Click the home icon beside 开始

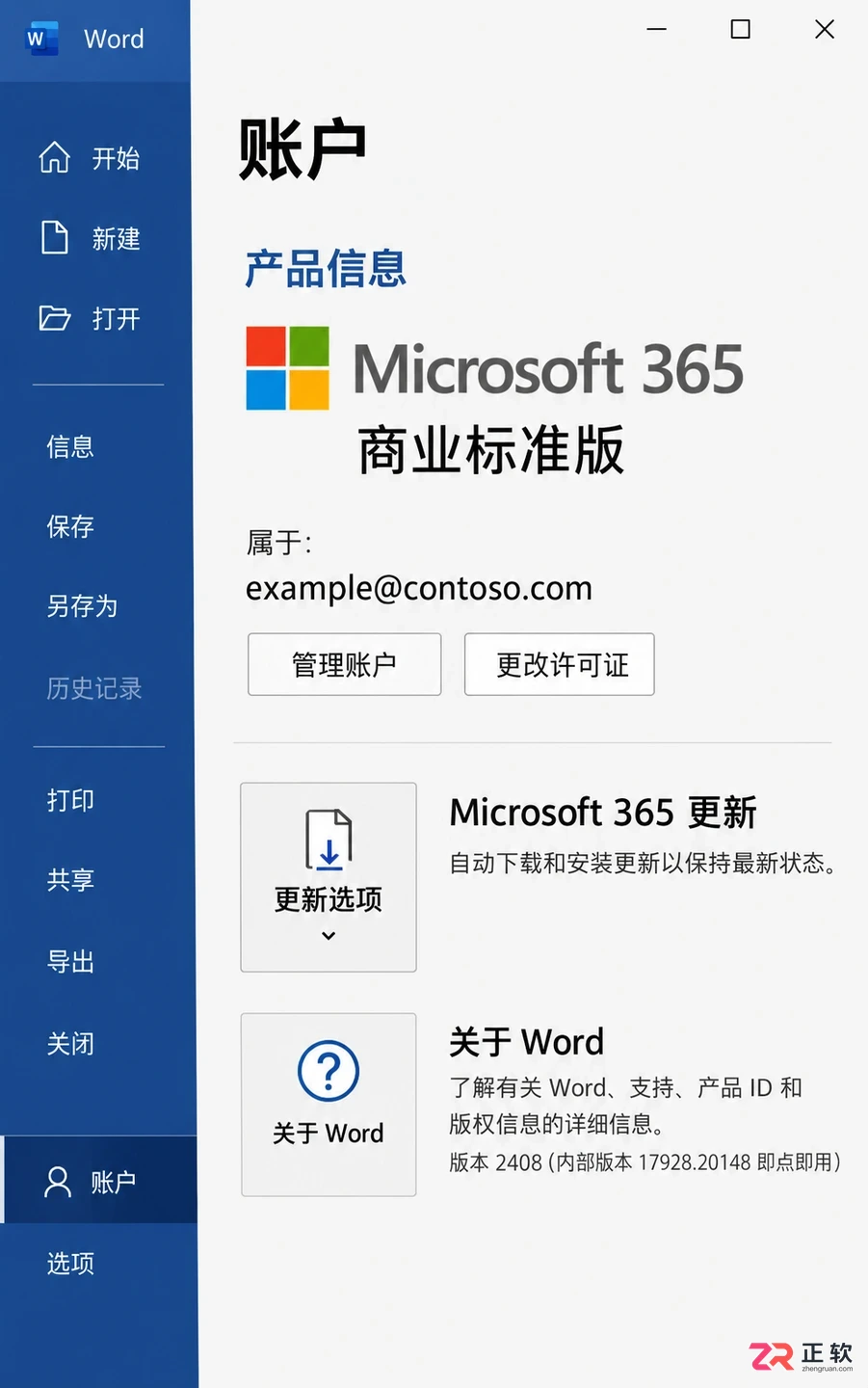point(55,157)
